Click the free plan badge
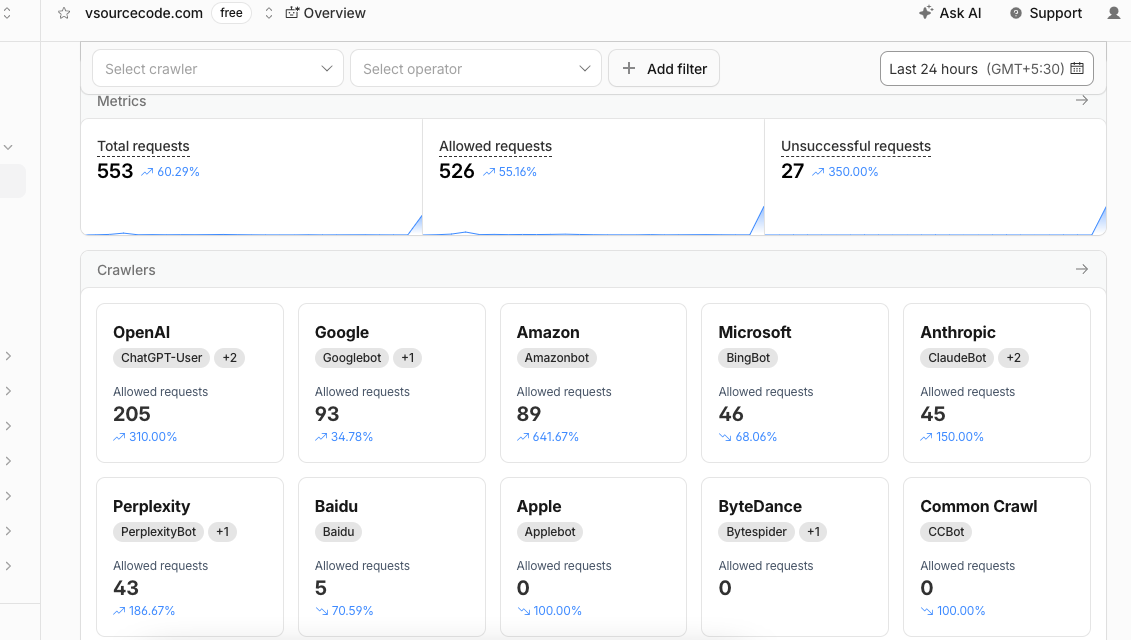This screenshot has width=1131, height=640. pyautogui.click(x=231, y=13)
